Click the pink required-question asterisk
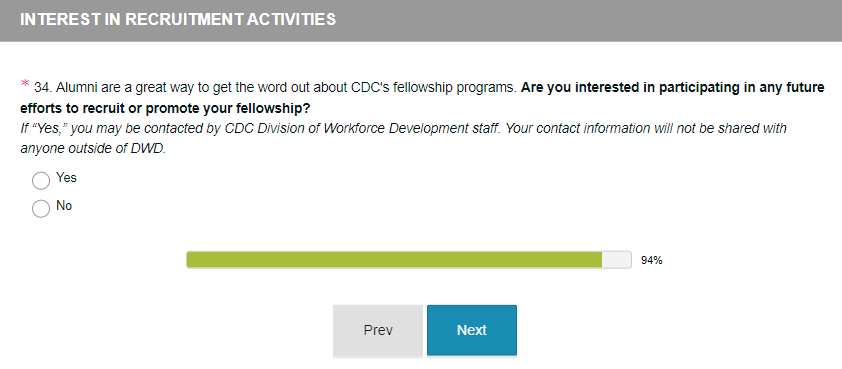Screen dimensions: 842x369 25,84
